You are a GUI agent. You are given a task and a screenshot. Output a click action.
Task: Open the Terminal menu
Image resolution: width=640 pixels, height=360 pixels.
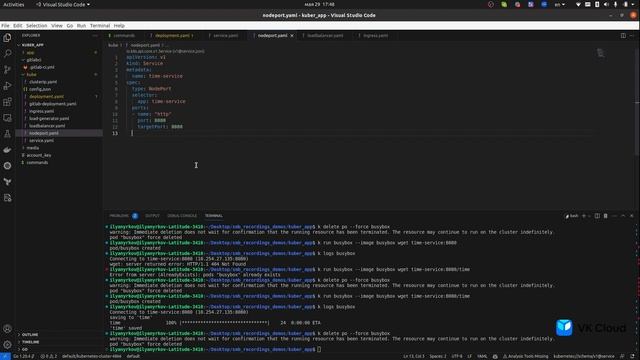pyautogui.click(x=100, y=25)
